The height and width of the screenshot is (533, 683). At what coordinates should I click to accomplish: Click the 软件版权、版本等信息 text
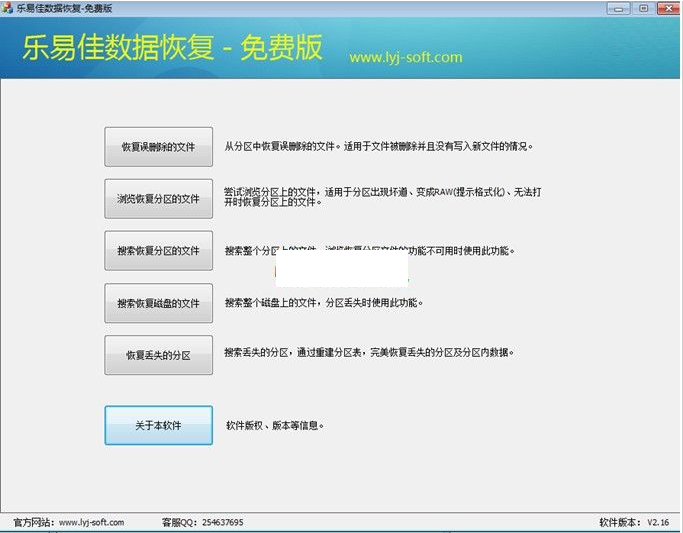point(275,425)
